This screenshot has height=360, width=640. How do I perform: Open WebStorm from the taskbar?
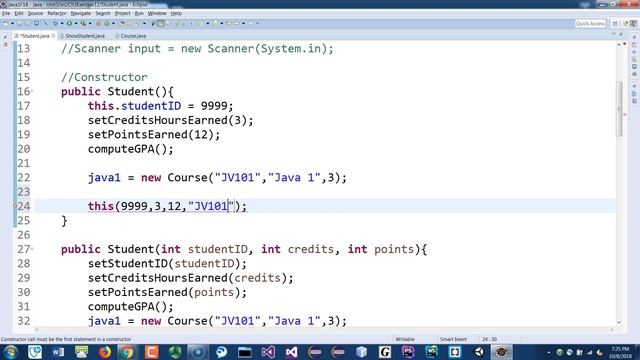[431, 352]
